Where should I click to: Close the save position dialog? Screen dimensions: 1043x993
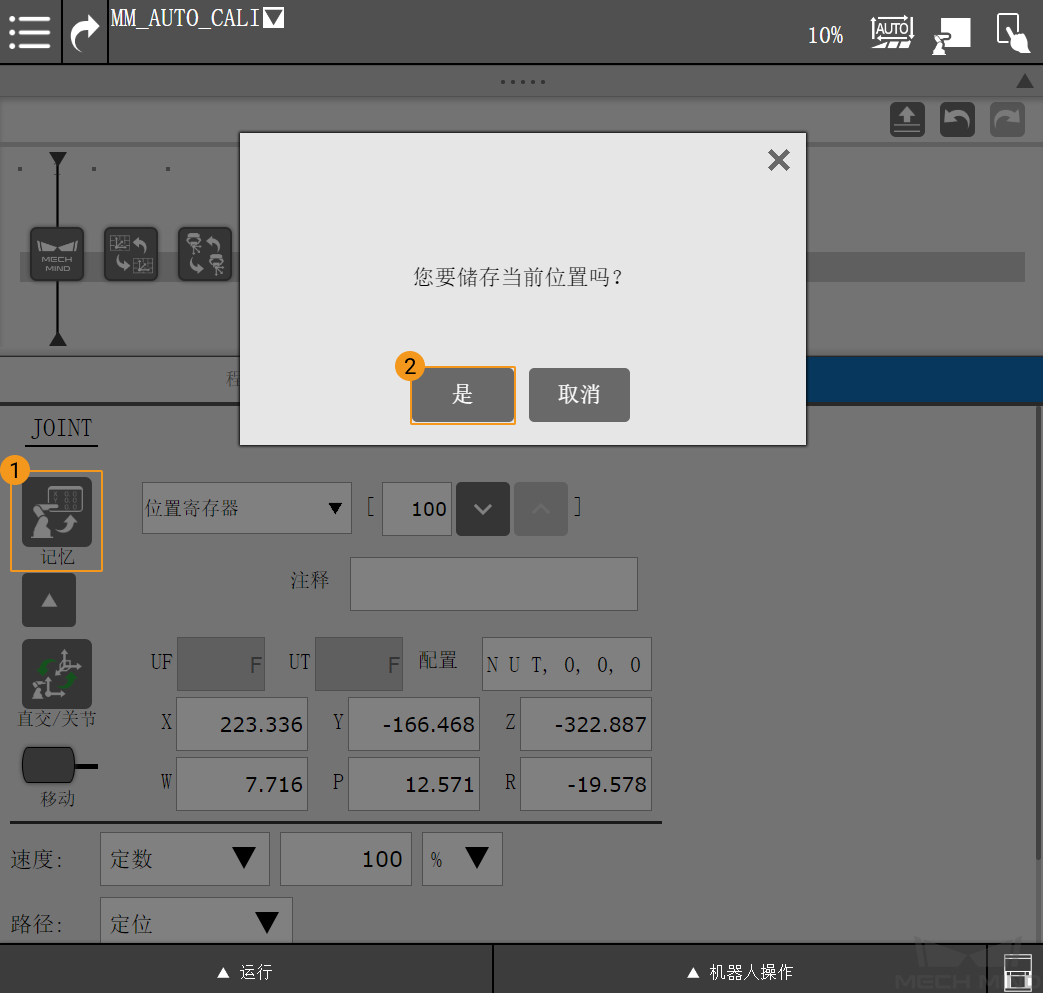pyautogui.click(x=778, y=160)
